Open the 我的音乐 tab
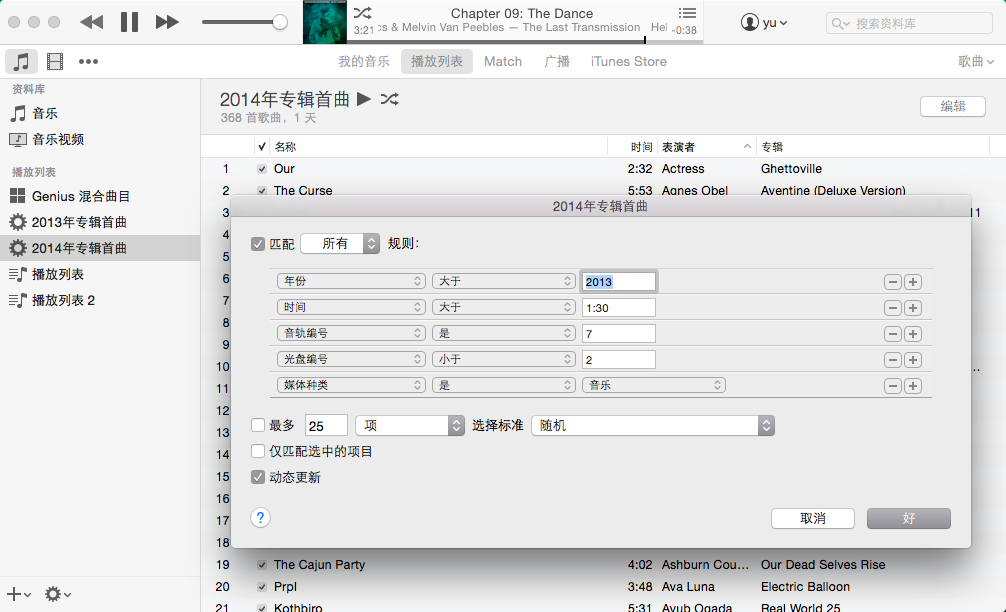Viewport: 1006px width, 612px height. (364, 62)
